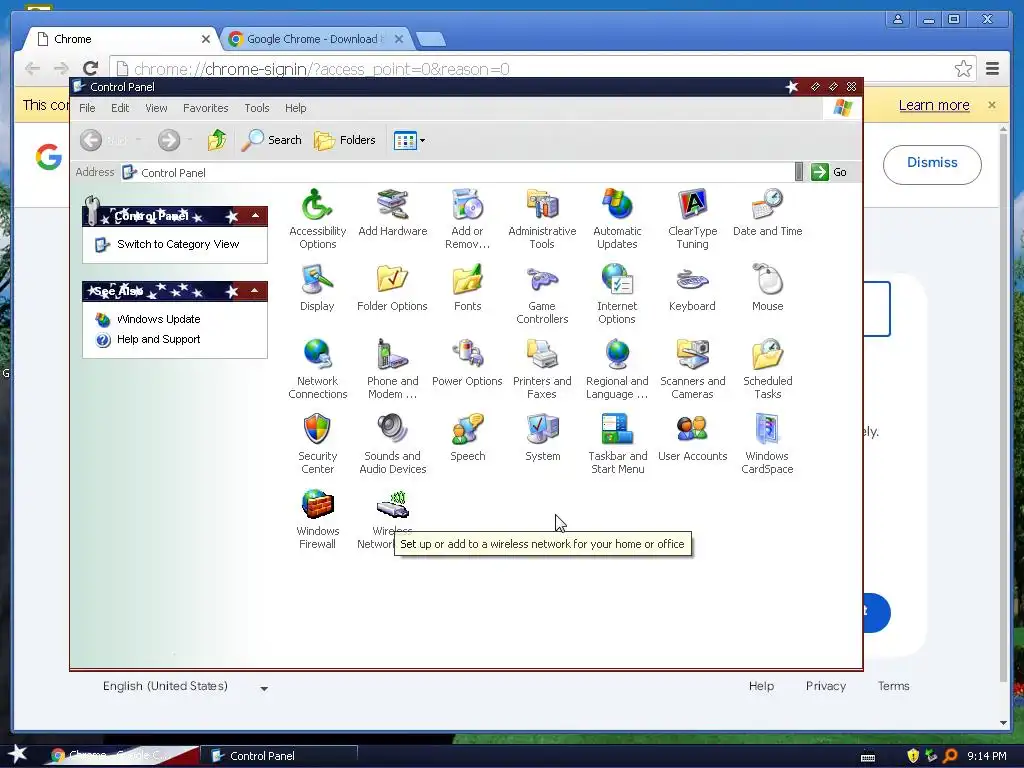1024x768 pixels.
Task: Click the Control Panel address field
Action: (457, 172)
